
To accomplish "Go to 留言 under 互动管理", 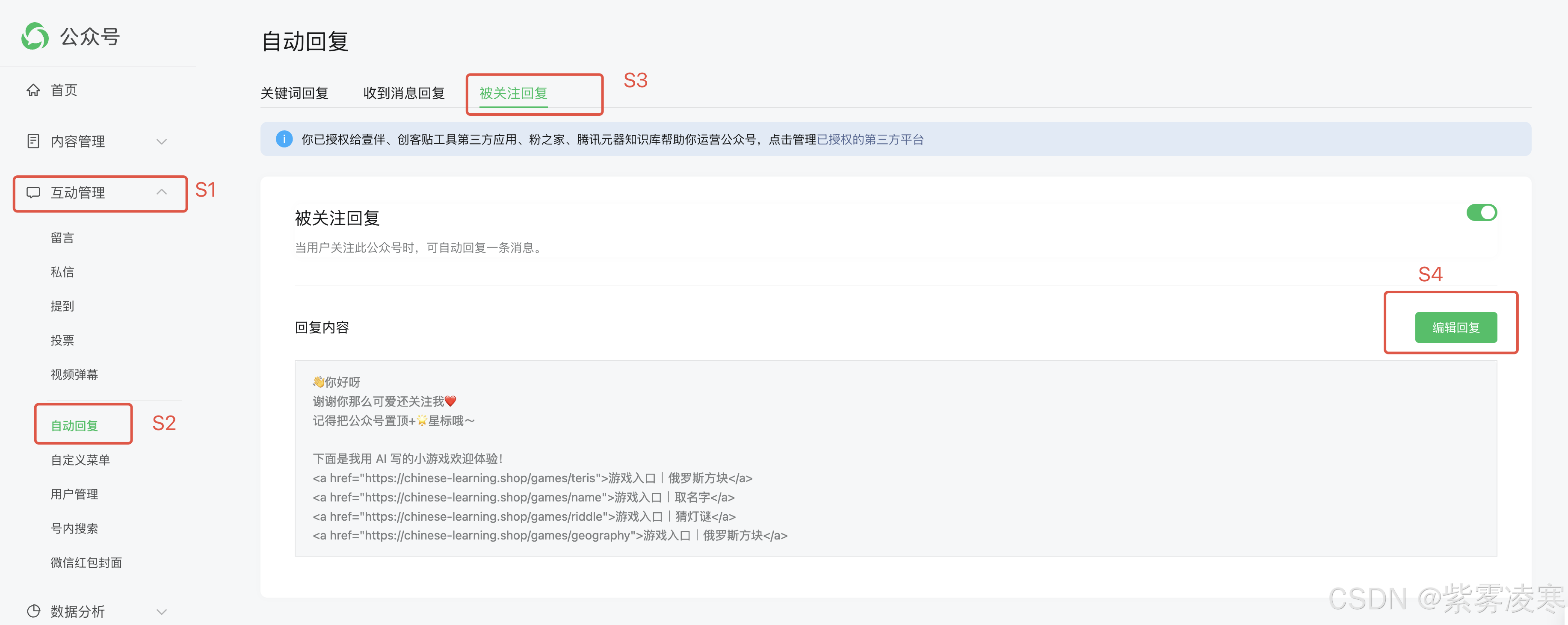I will coord(62,238).
